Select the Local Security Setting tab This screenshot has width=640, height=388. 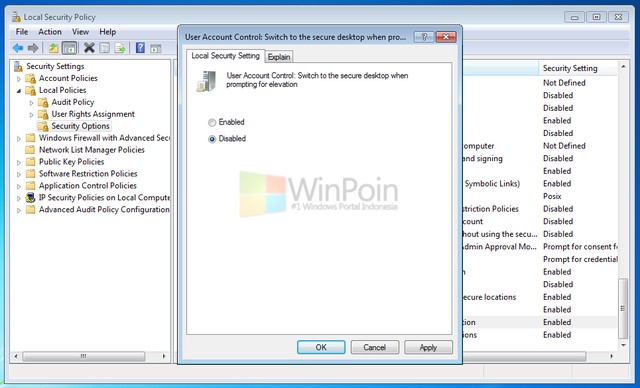225,55
